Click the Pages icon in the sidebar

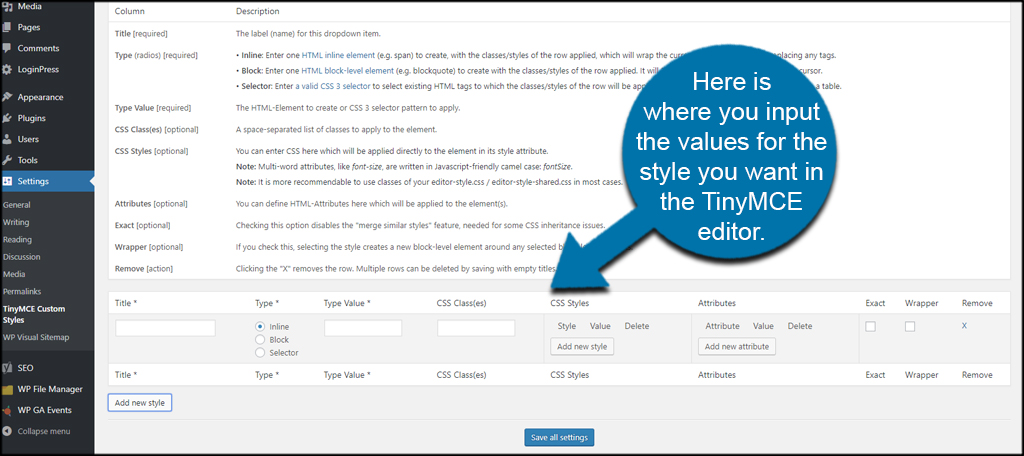click(x=7, y=27)
